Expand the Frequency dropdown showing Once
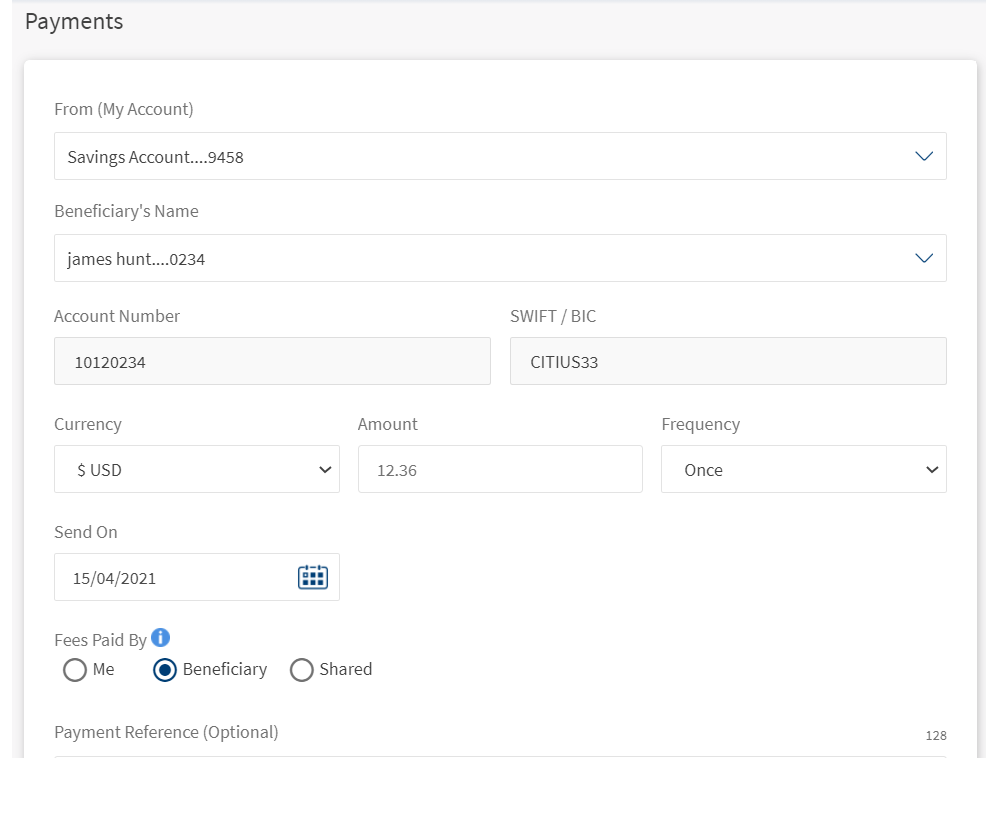Image resolution: width=986 pixels, height=818 pixels. (x=803, y=469)
